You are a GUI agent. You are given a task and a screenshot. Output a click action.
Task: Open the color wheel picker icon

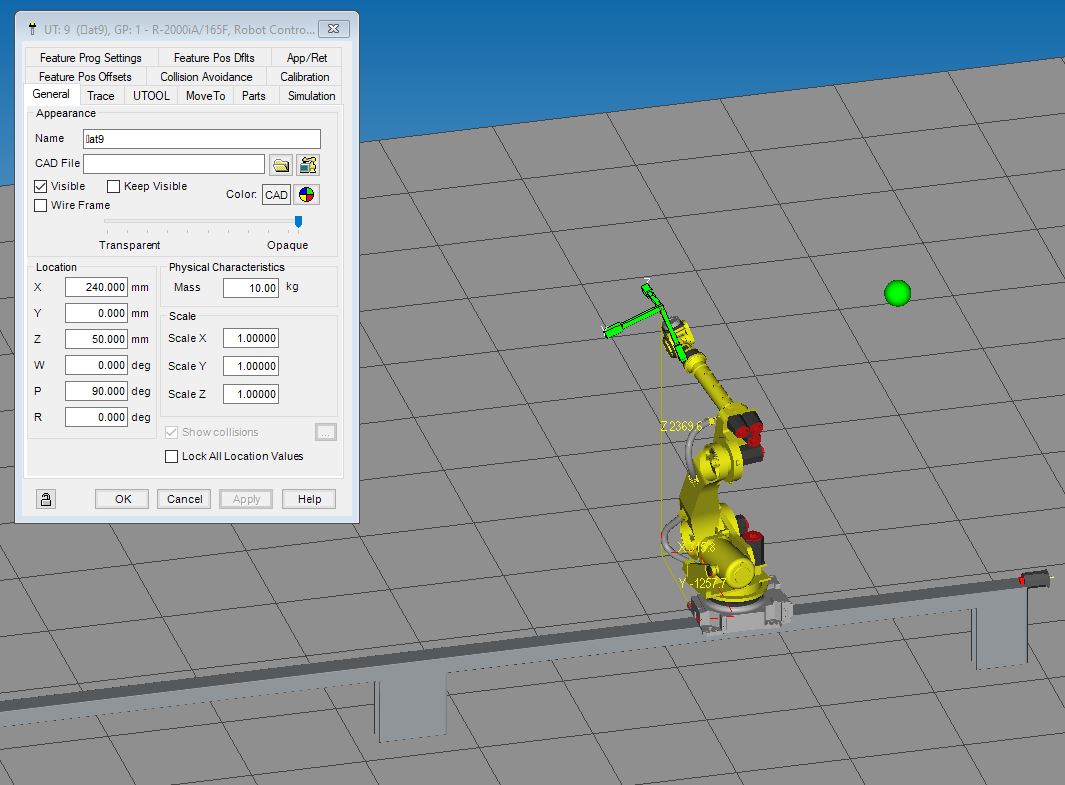pyautogui.click(x=308, y=195)
